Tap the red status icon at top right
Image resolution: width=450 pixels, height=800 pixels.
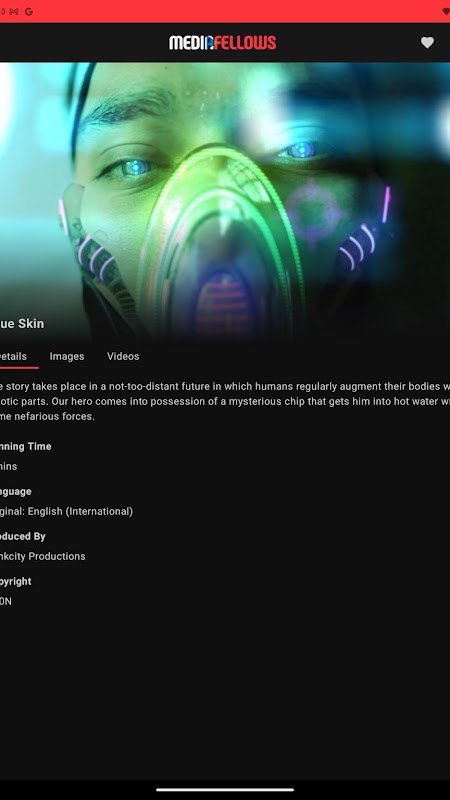coord(446,11)
